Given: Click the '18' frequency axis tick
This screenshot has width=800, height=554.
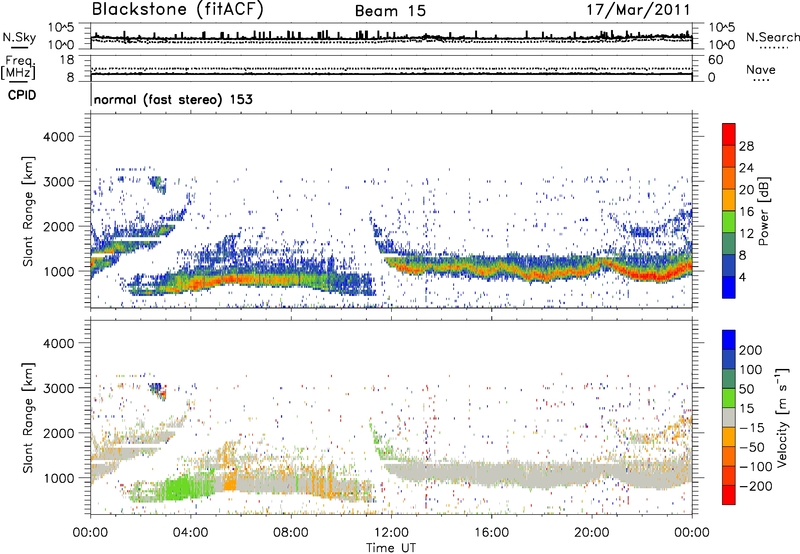Looking at the screenshot, I should tap(67, 60).
